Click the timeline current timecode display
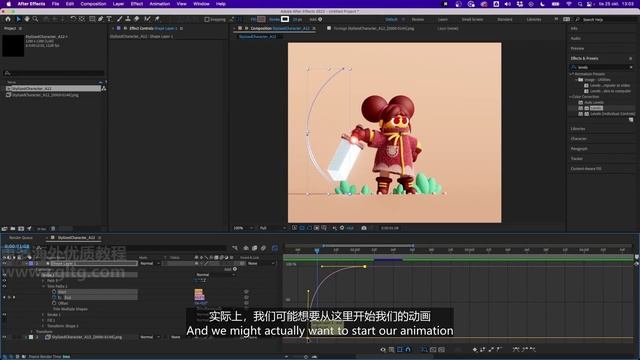 click(x=17, y=247)
